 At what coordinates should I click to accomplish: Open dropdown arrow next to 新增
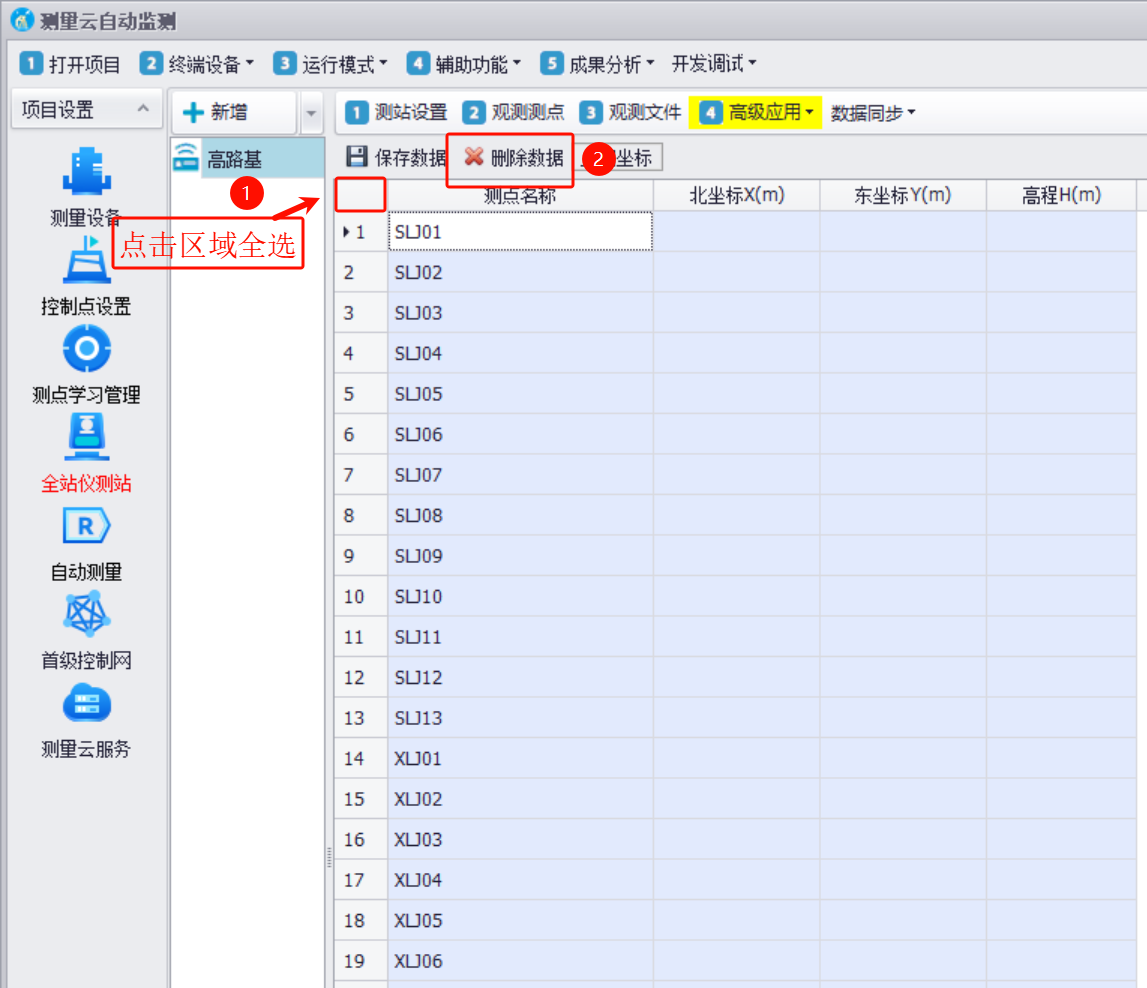311,114
